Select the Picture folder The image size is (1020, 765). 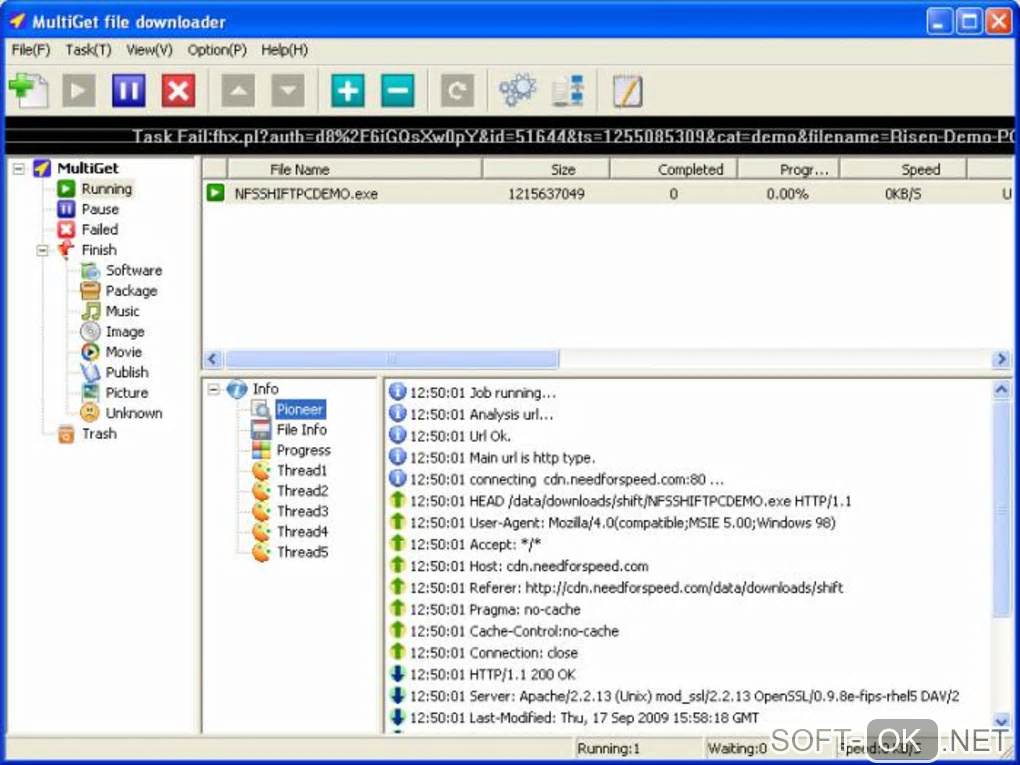127,393
